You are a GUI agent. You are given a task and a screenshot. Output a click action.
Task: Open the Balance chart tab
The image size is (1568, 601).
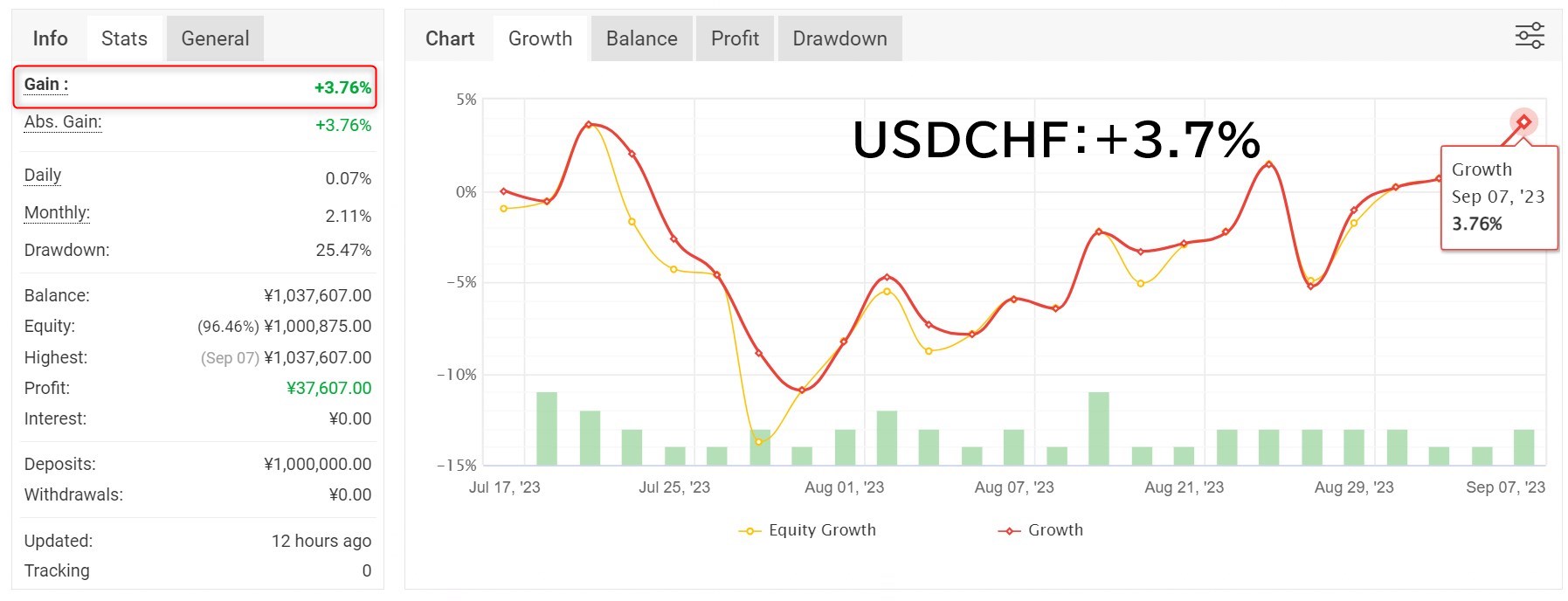pyautogui.click(x=641, y=38)
